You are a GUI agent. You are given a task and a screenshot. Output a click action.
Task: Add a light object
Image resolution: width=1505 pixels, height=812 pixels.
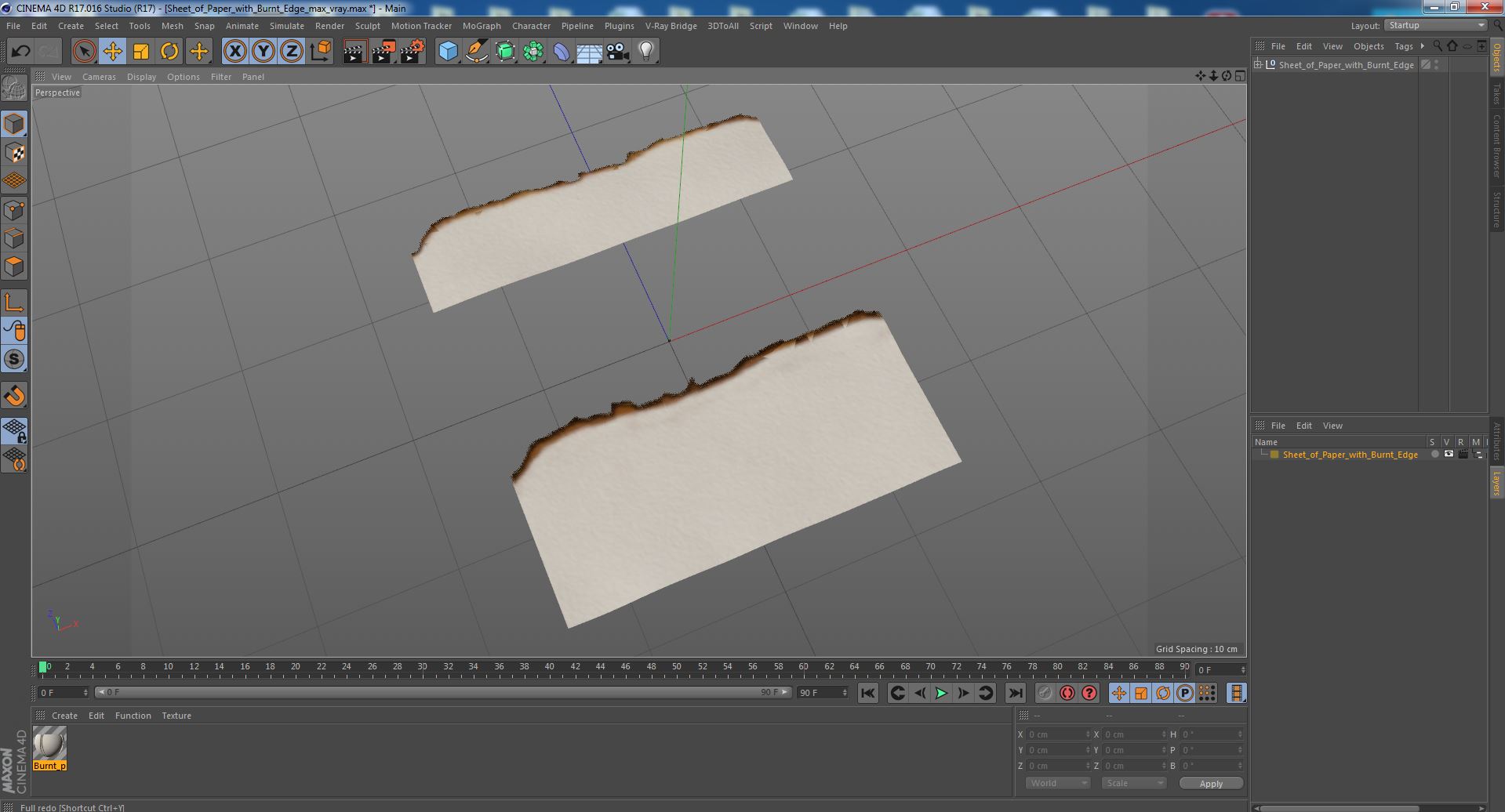tap(645, 52)
